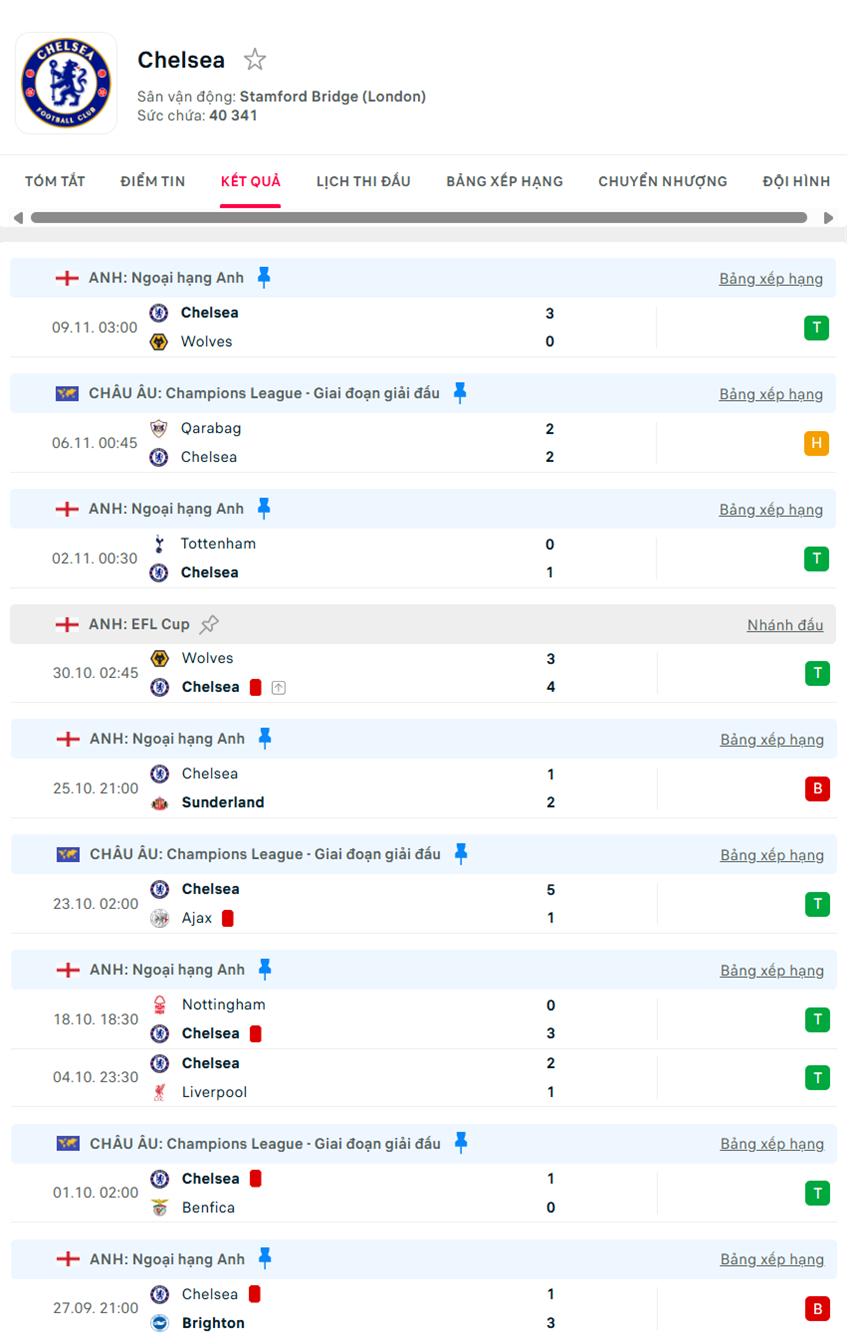This screenshot has width=850, height=1334.
Task: Toggle the favorite star next to Chelsea
Action: tap(255, 60)
